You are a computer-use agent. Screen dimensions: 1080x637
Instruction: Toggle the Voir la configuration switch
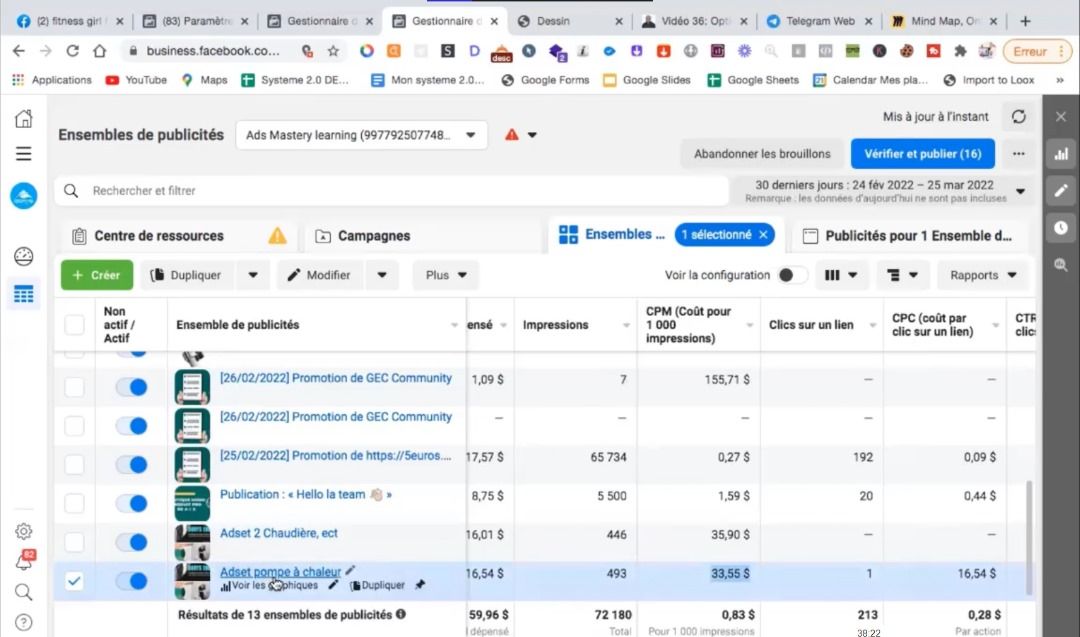pos(792,275)
